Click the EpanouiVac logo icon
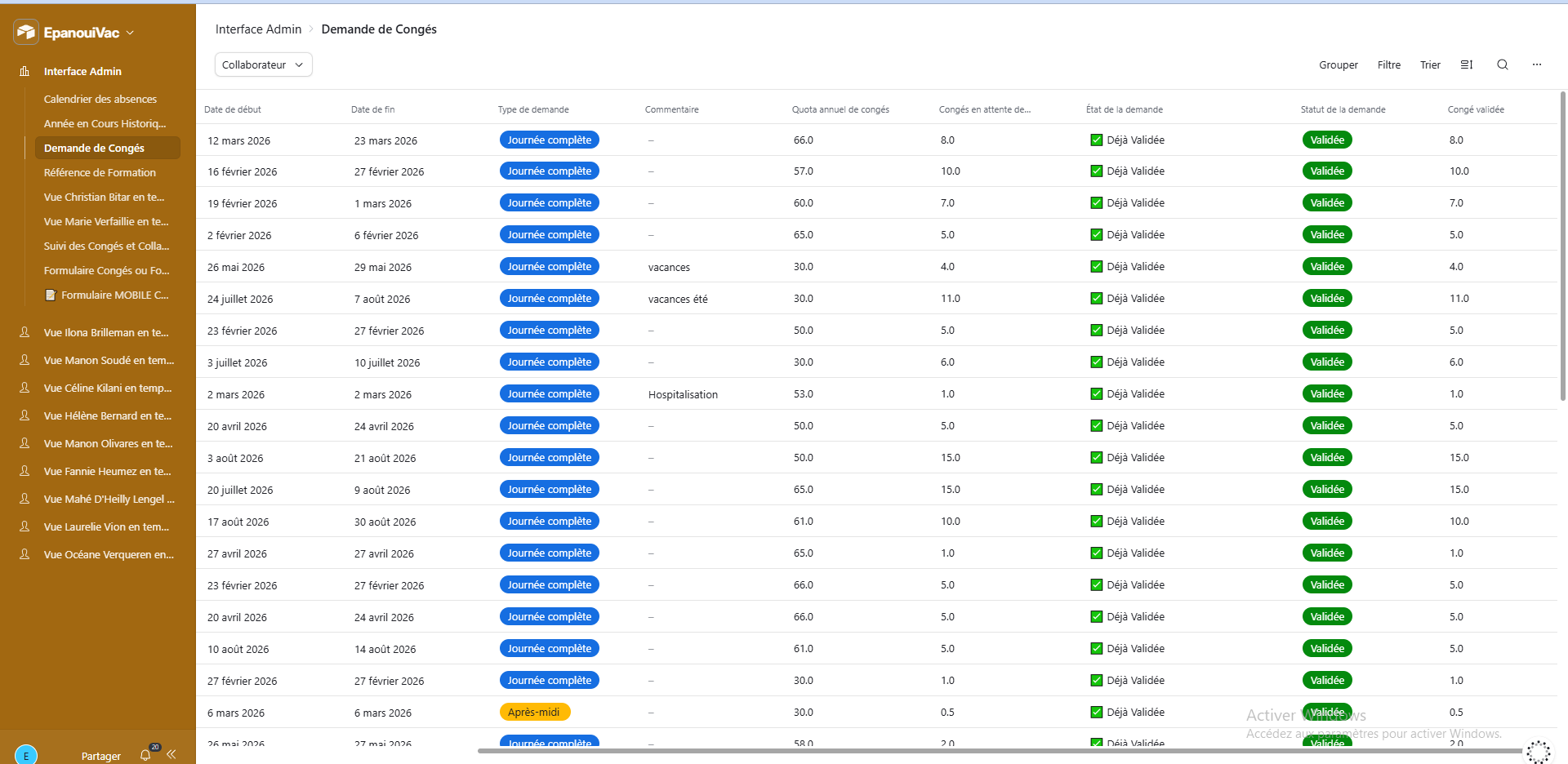The width and height of the screenshot is (1568, 764). (26, 33)
